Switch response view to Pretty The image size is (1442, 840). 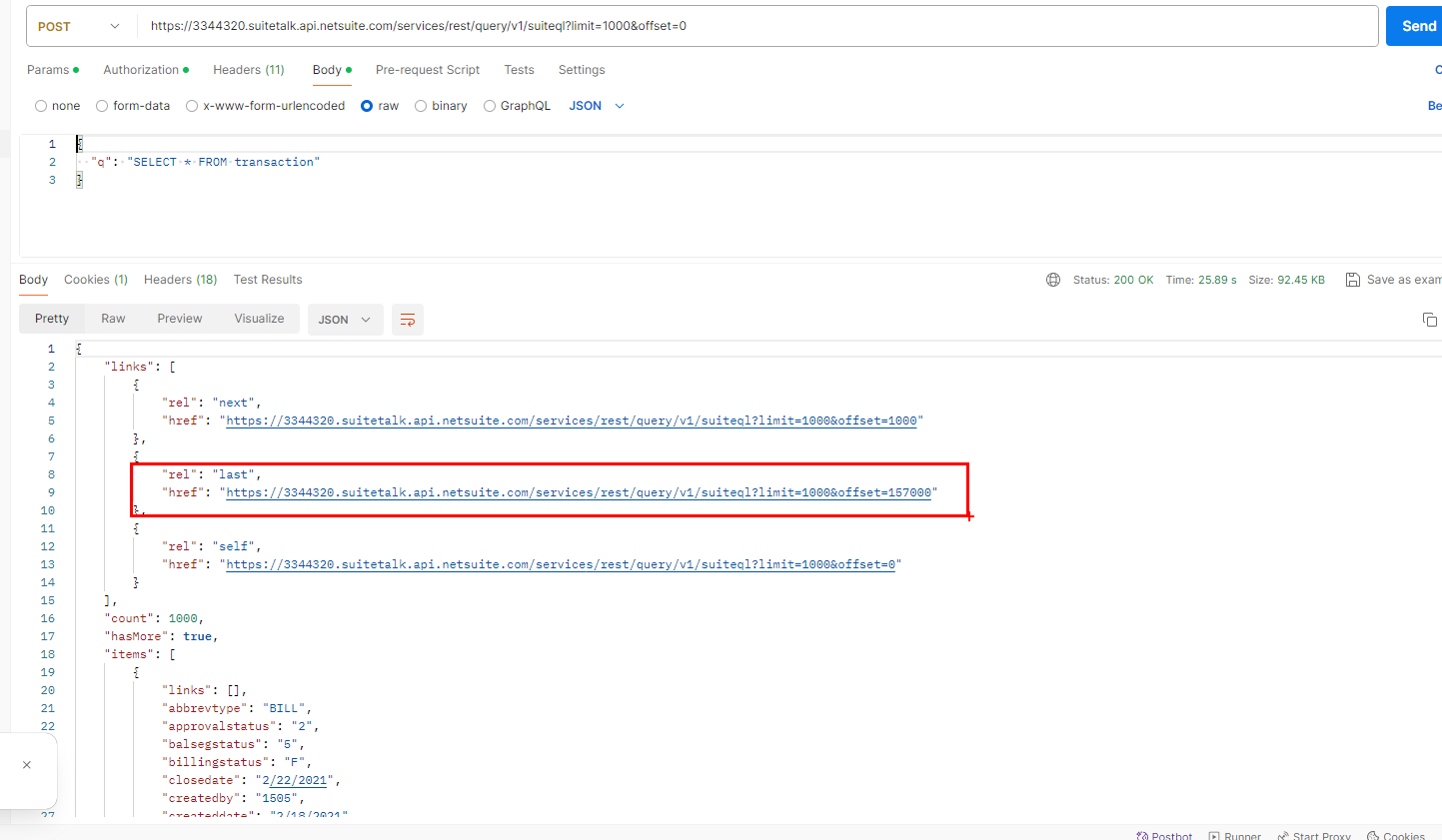52,319
